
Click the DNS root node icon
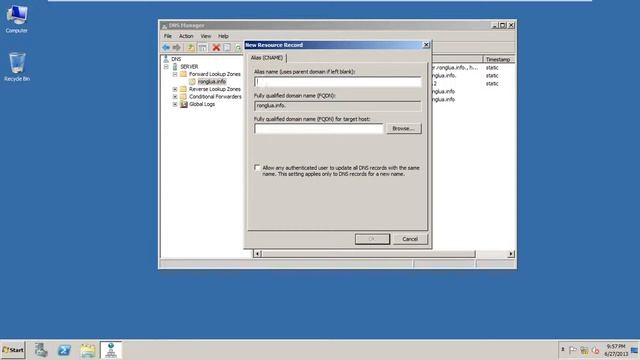[166, 59]
